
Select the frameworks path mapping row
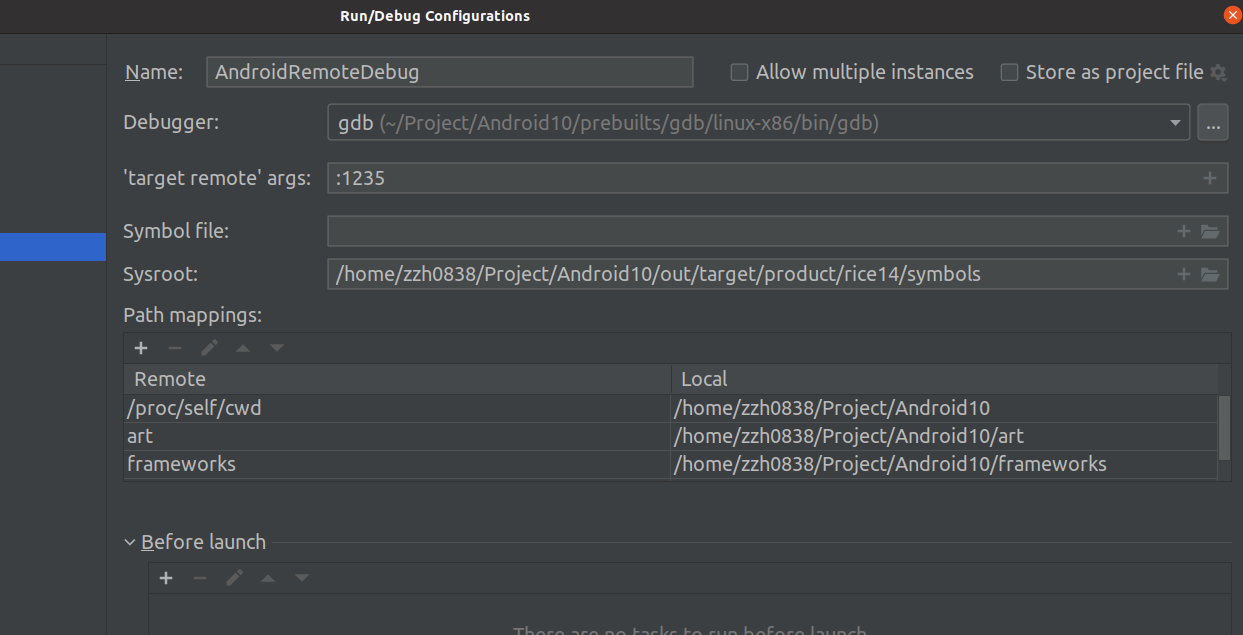[397, 464]
